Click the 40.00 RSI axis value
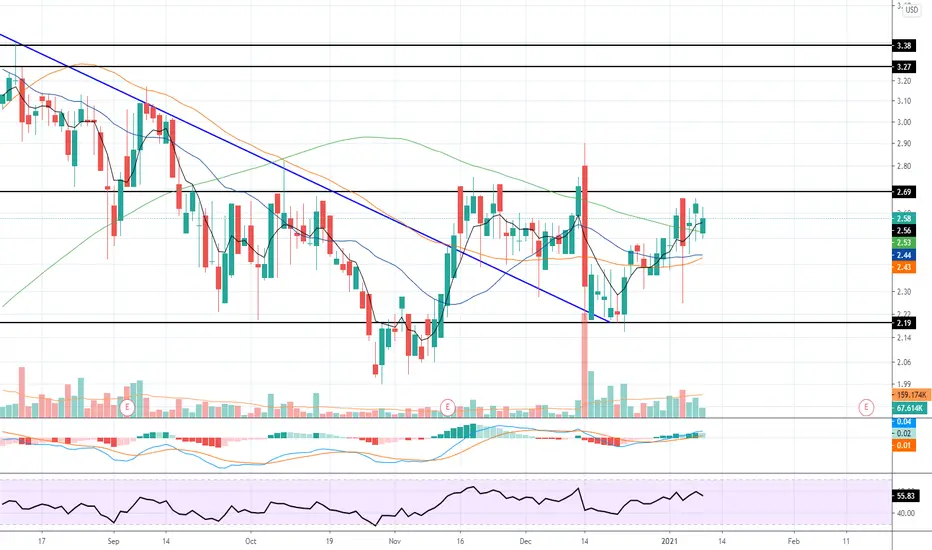 pos(905,513)
